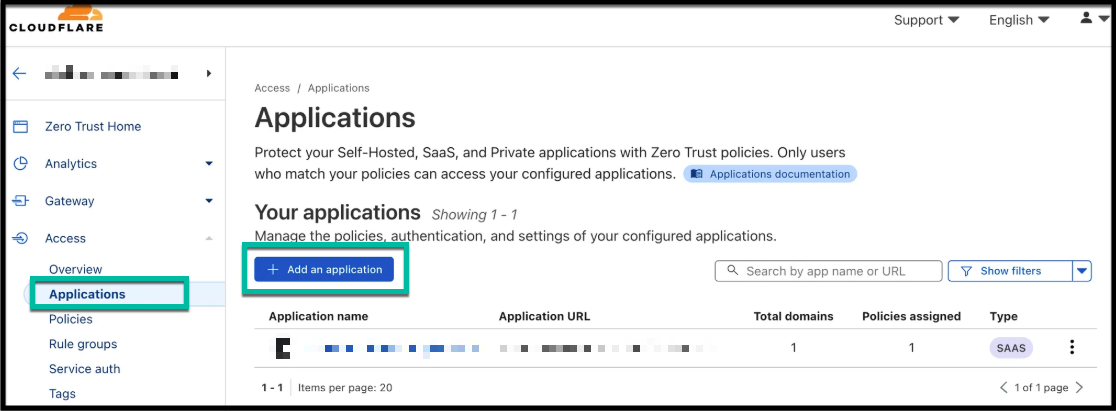1116x411 pixels.
Task: Click the Cloudflare logo
Action: click(56, 19)
